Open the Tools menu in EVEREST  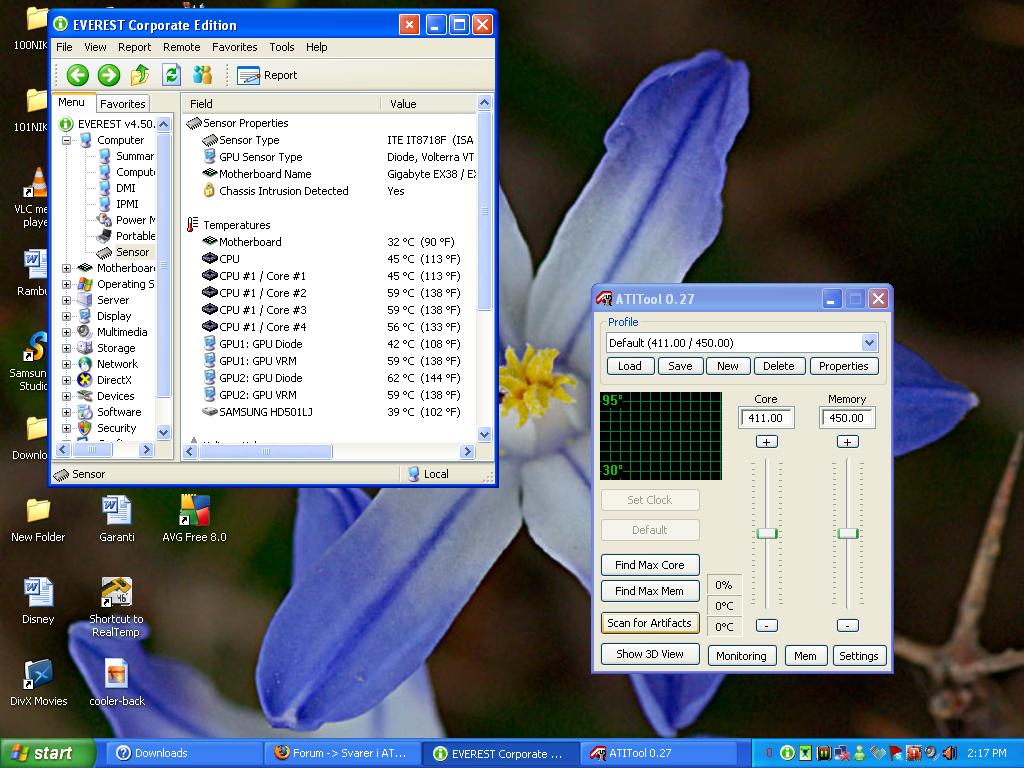[281, 47]
